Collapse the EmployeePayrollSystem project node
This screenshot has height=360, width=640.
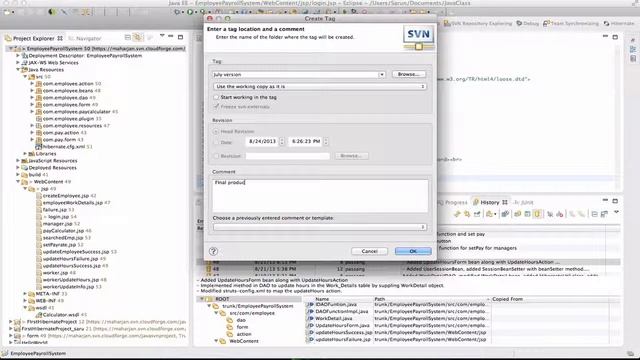[x=11, y=49]
